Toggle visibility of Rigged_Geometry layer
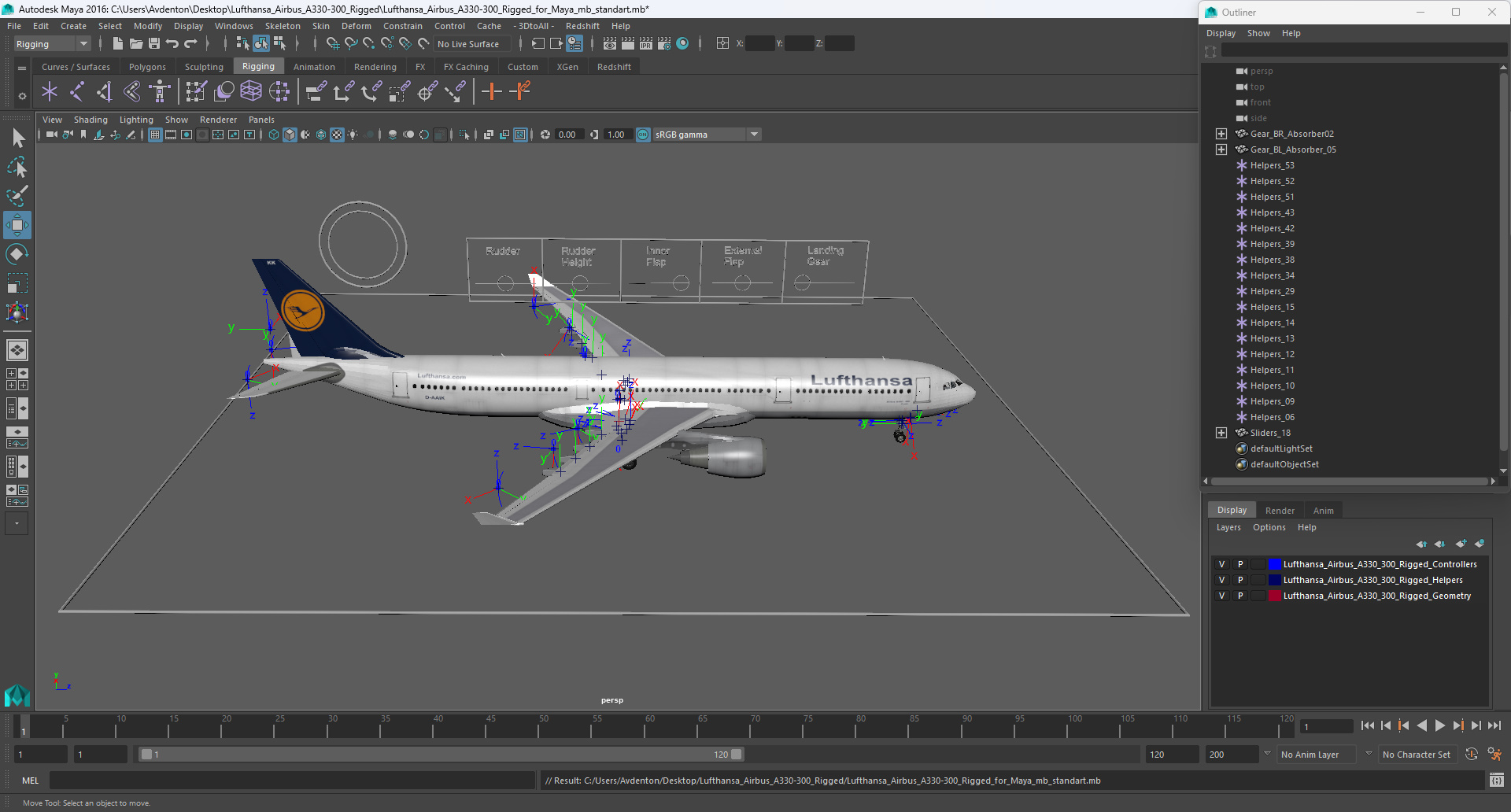 [1222, 596]
